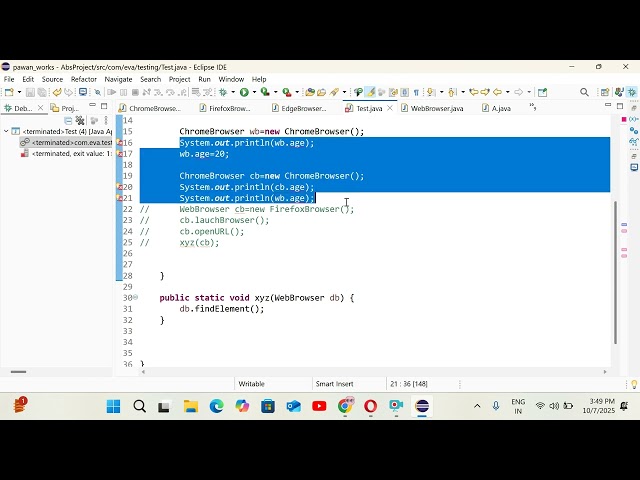Open the File menu
Viewport: 640px width, 480px height.
tap(9, 79)
